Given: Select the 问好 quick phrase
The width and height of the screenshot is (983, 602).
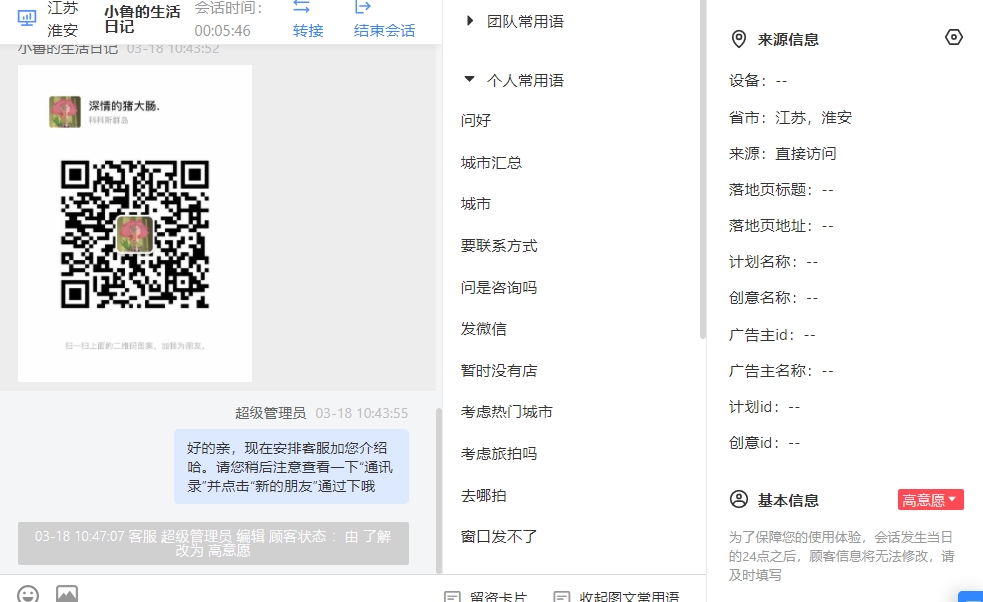Looking at the screenshot, I should click(476, 120).
